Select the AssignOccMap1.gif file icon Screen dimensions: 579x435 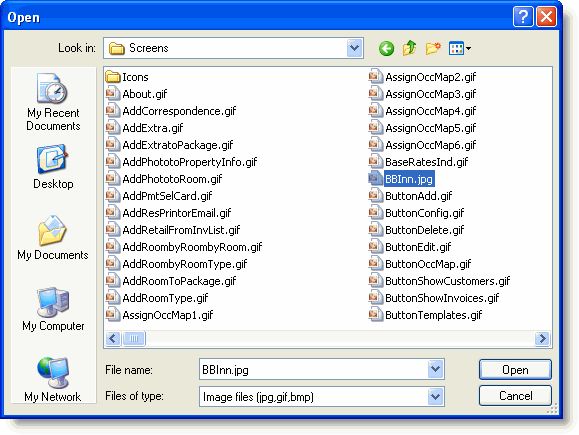tap(112, 315)
